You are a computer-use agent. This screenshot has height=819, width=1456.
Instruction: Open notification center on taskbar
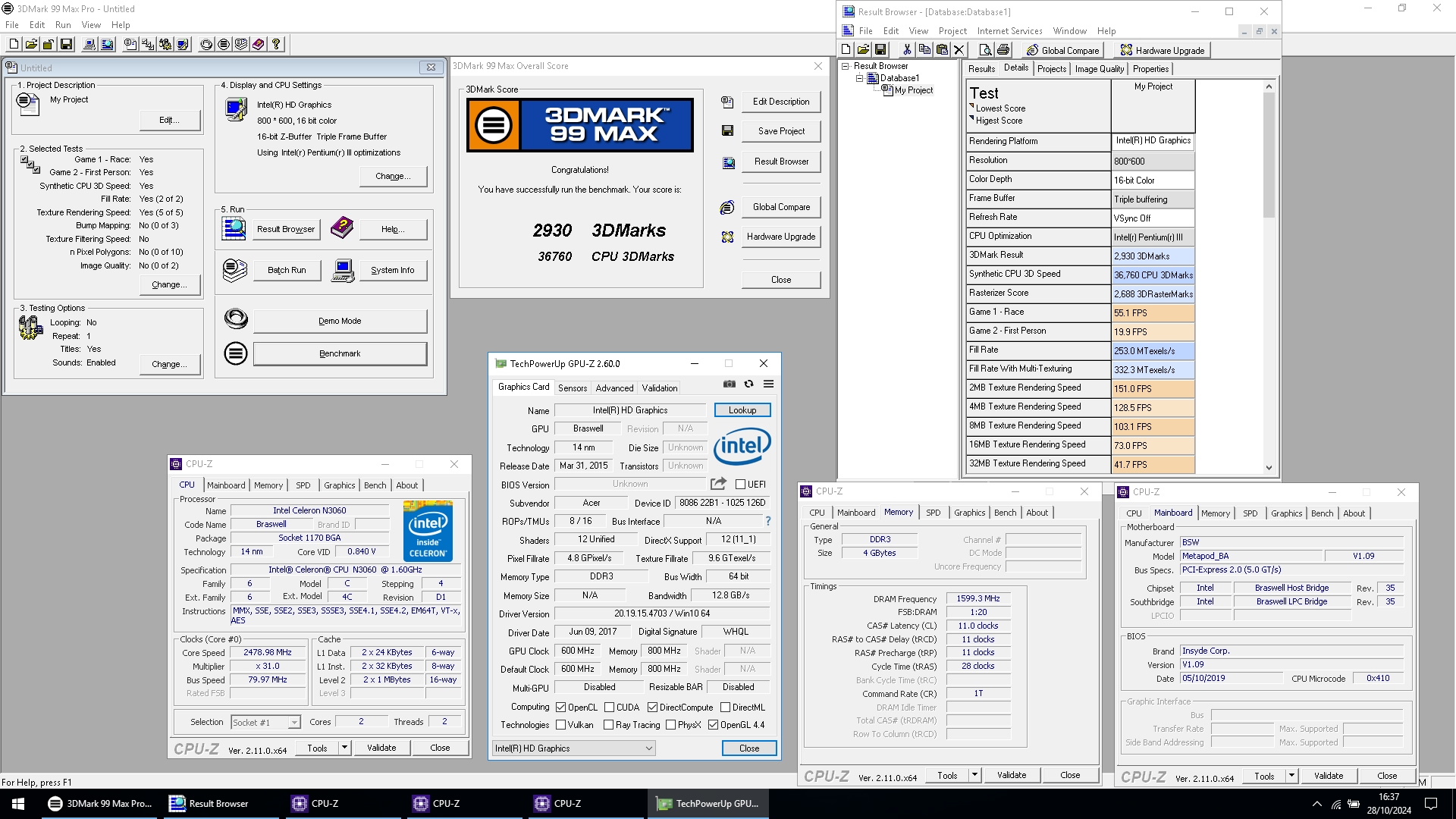point(1431,804)
